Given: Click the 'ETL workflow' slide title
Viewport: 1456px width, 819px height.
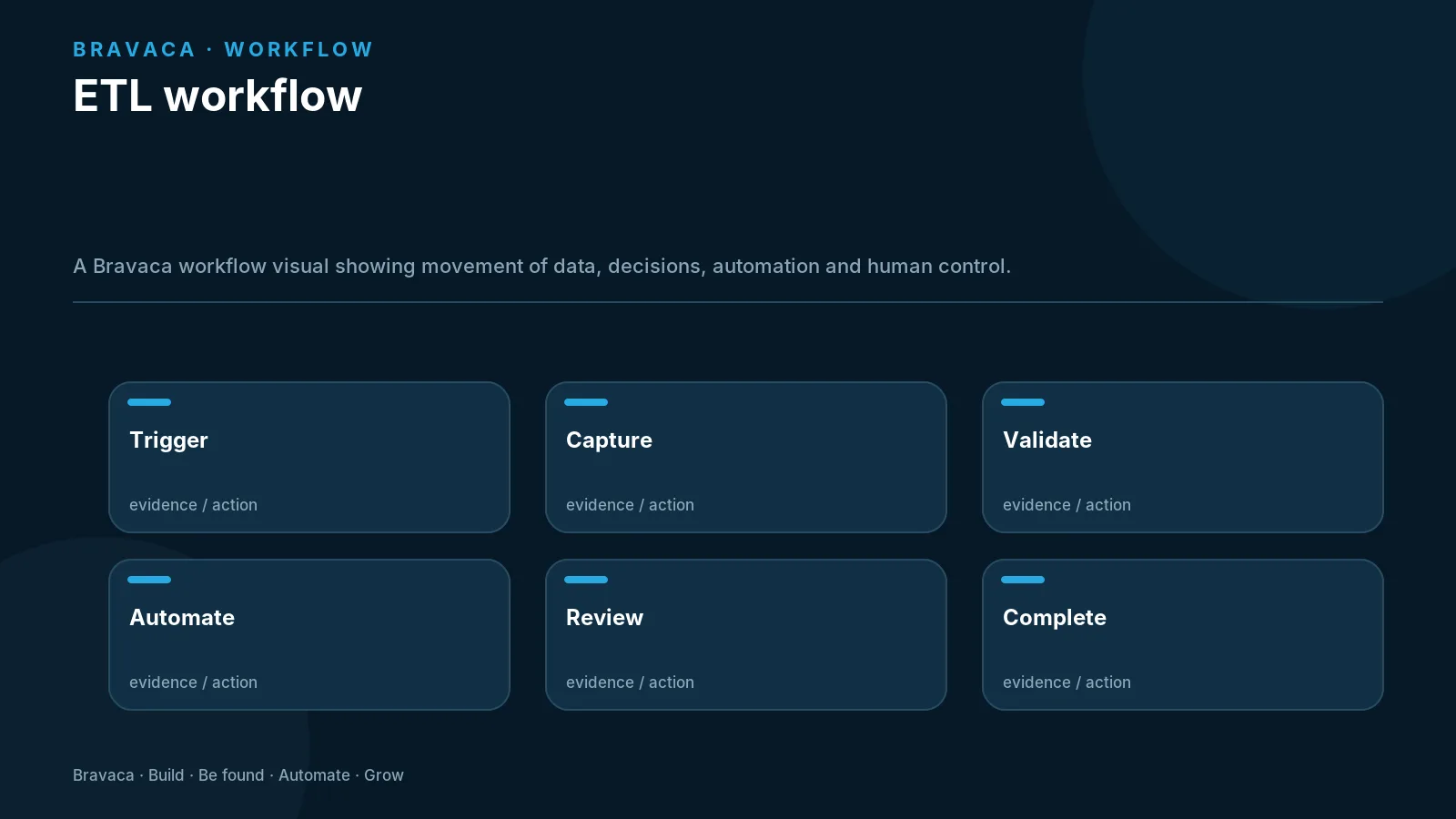Looking at the screenshot, I should 217,96.
